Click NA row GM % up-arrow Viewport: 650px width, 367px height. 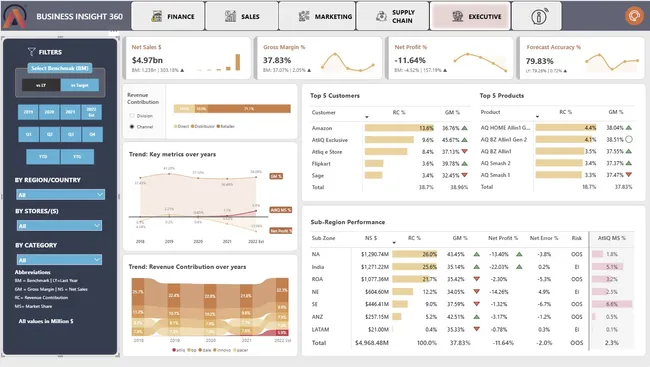[477, 254]
